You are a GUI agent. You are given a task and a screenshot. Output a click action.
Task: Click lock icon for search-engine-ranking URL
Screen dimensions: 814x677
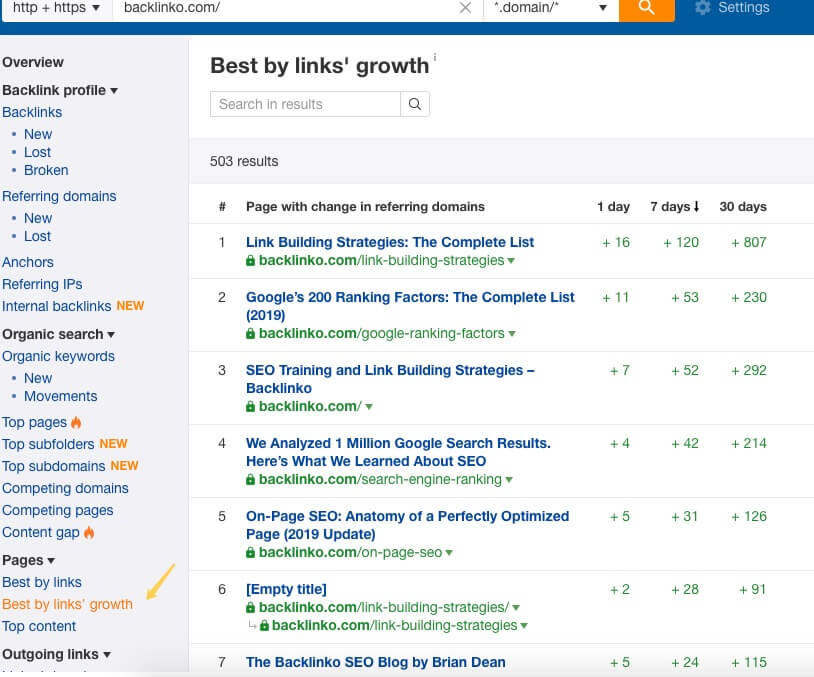[250, 479]
